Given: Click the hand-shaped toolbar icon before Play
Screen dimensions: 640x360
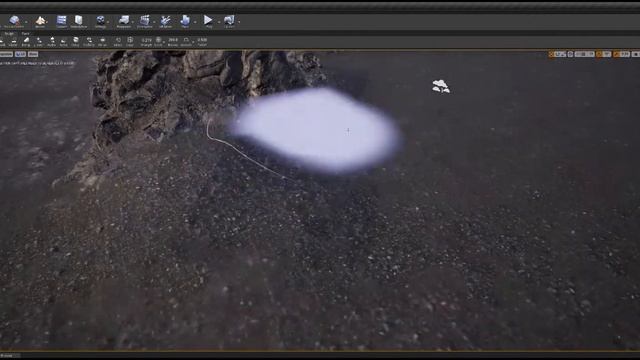Looking at the screenshot, I should pyautogui.click(x=185, y=21).
